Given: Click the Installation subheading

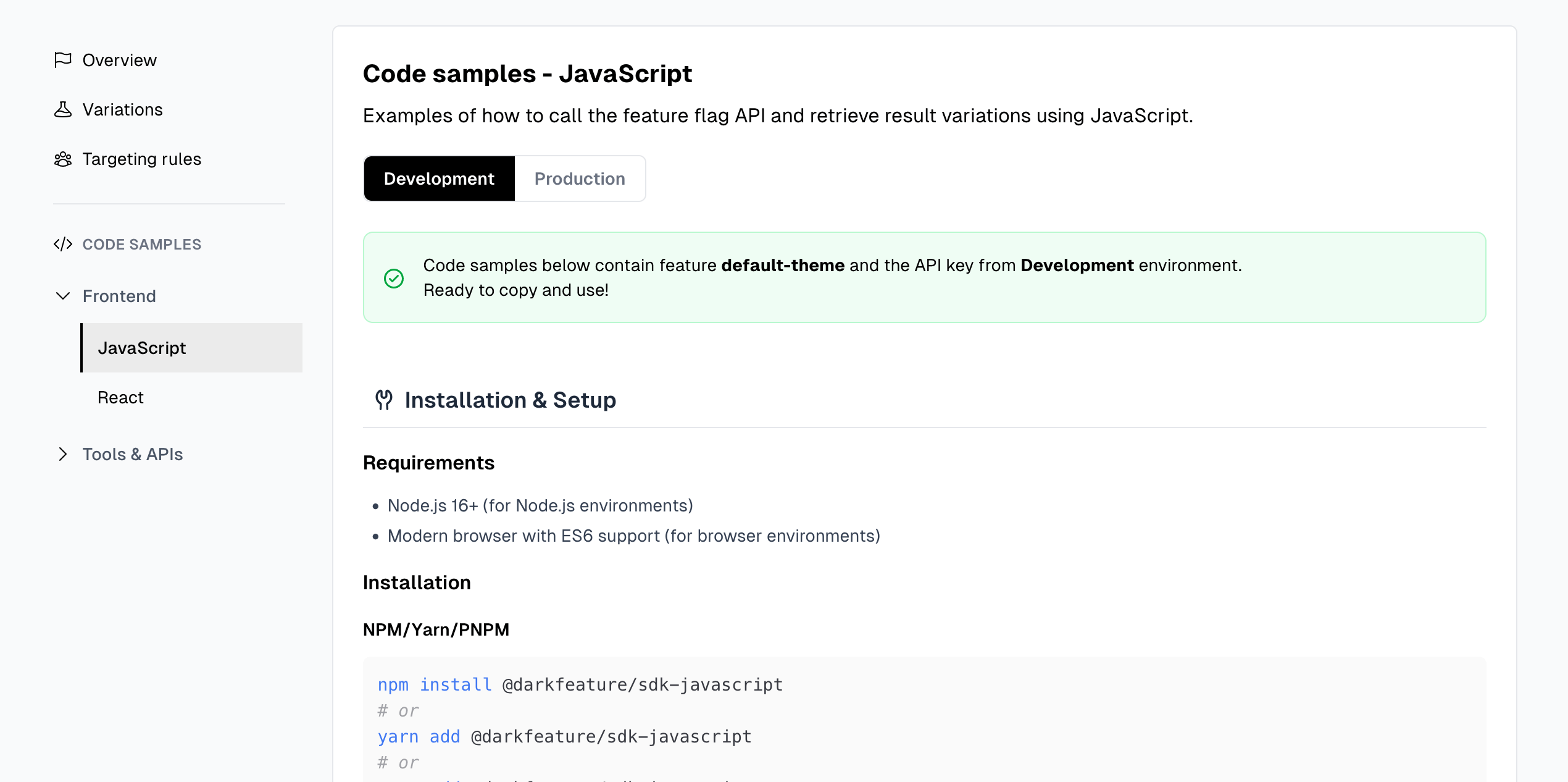Looking at the screenshot, I should (417, 582).
